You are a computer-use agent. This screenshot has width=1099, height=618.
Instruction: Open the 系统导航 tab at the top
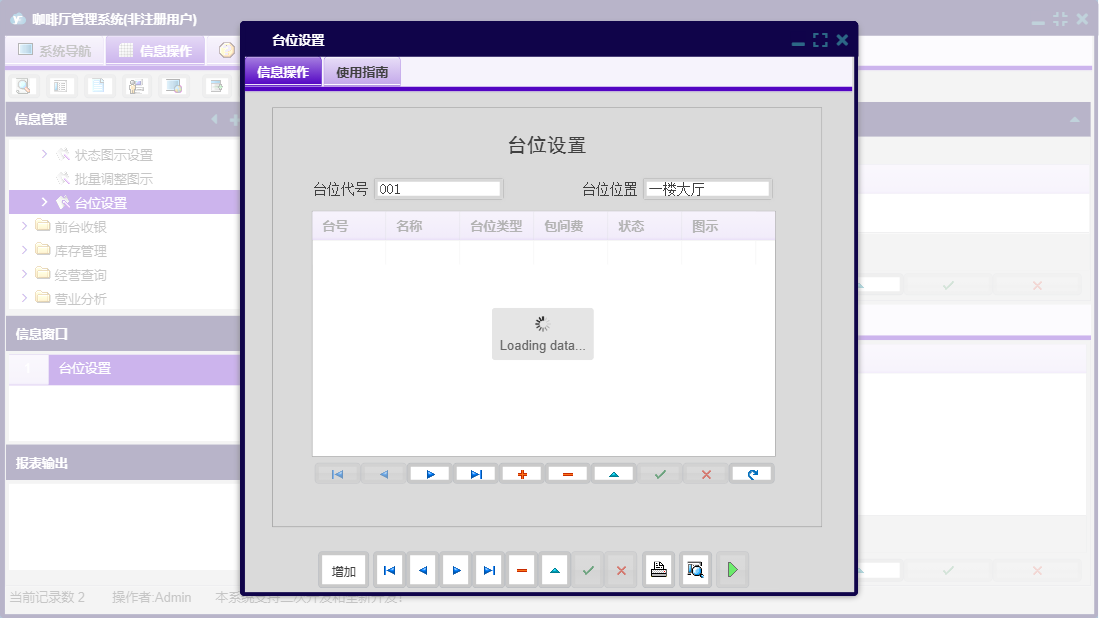(55, 50)
